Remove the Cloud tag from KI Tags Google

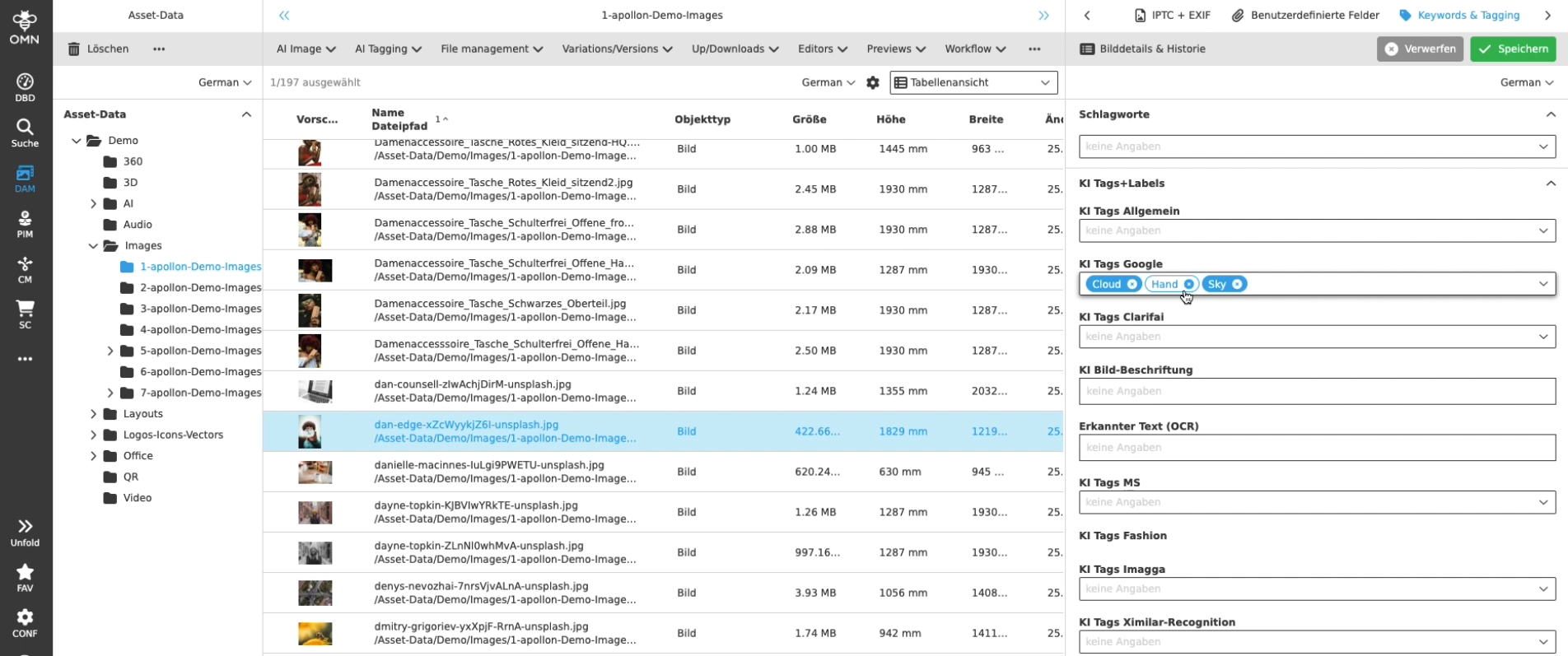[1132, 284]
